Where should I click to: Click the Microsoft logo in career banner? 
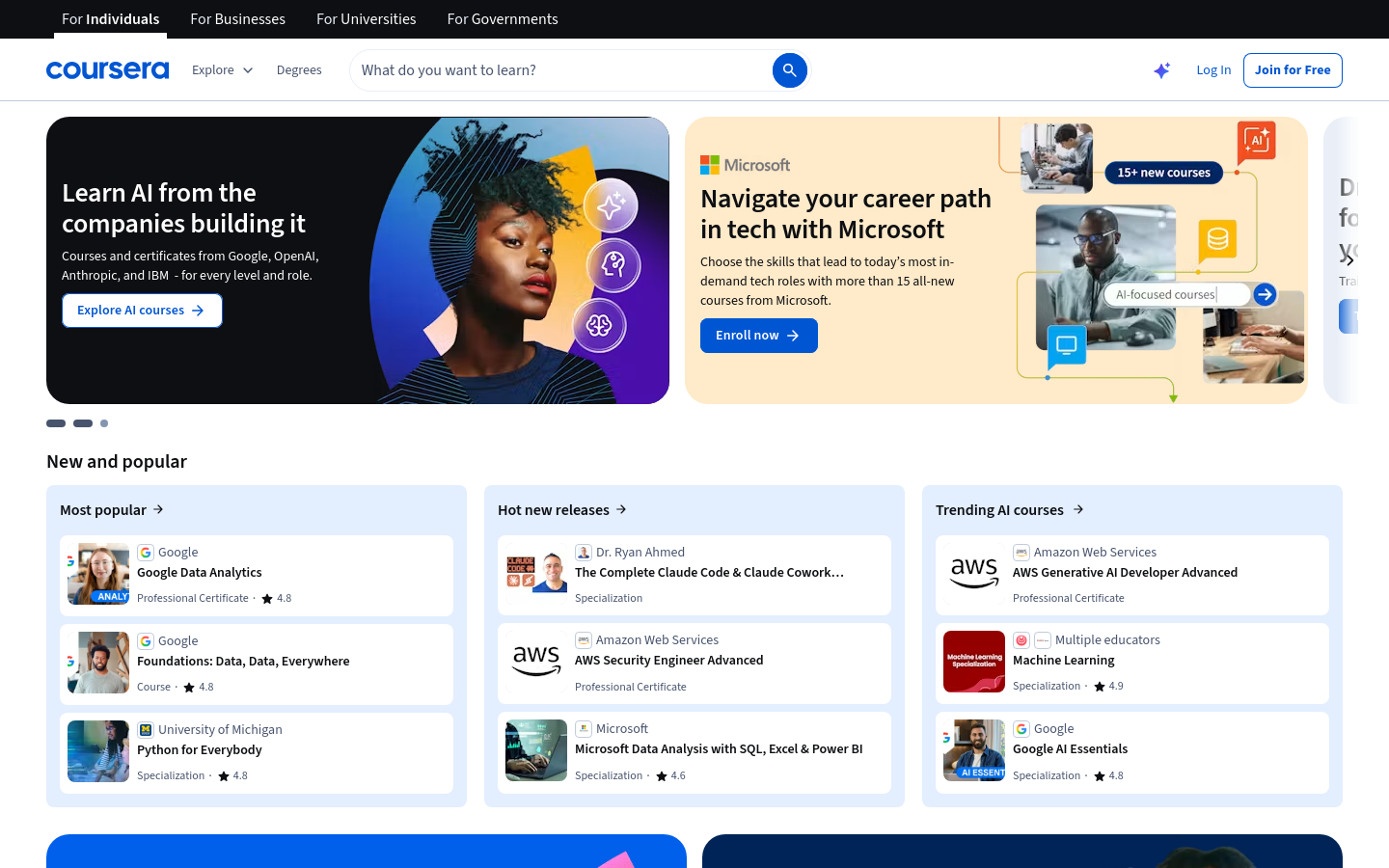[x=745, y=165]
